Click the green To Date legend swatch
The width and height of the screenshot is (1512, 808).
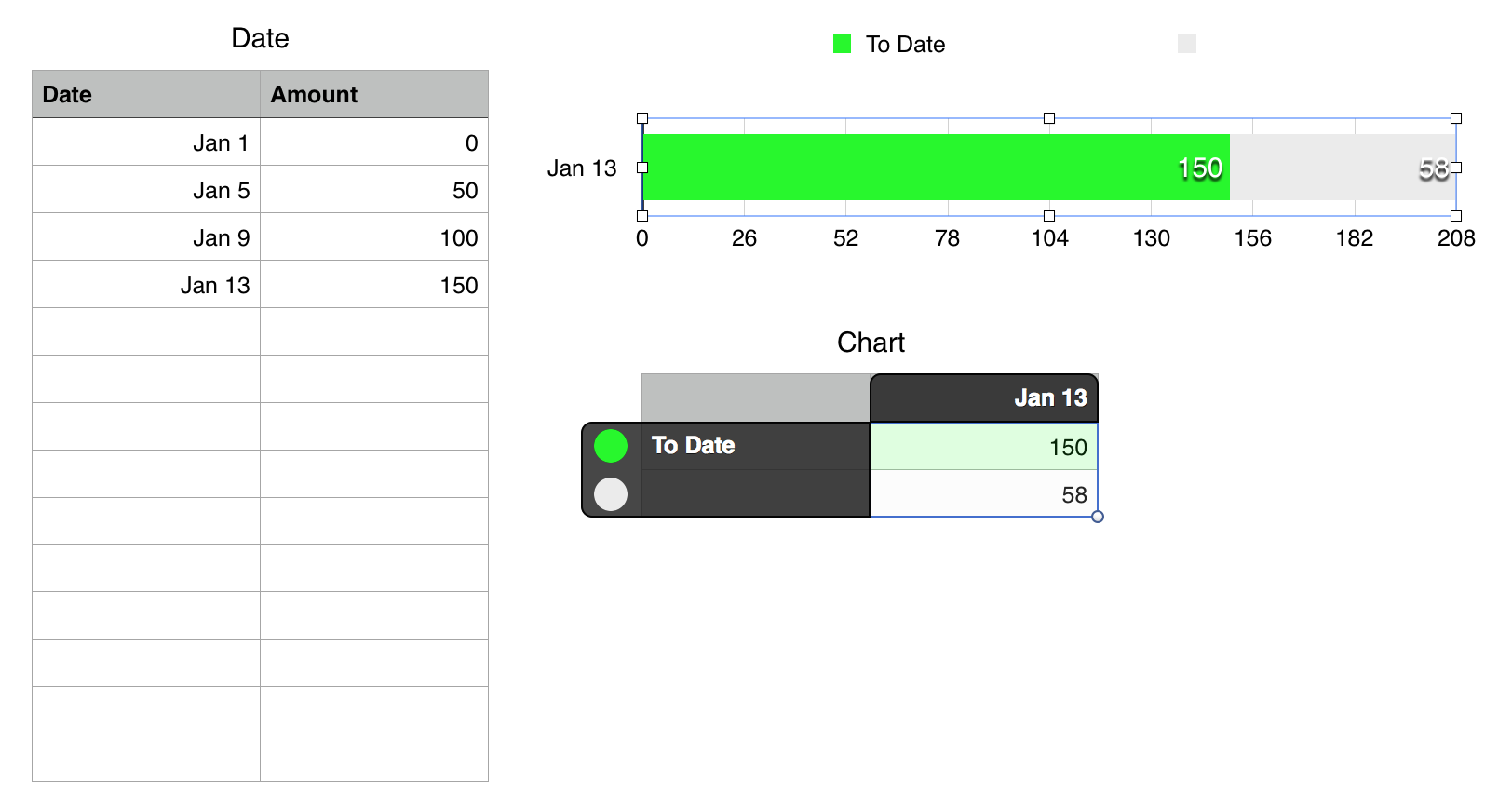click(842, 44)
